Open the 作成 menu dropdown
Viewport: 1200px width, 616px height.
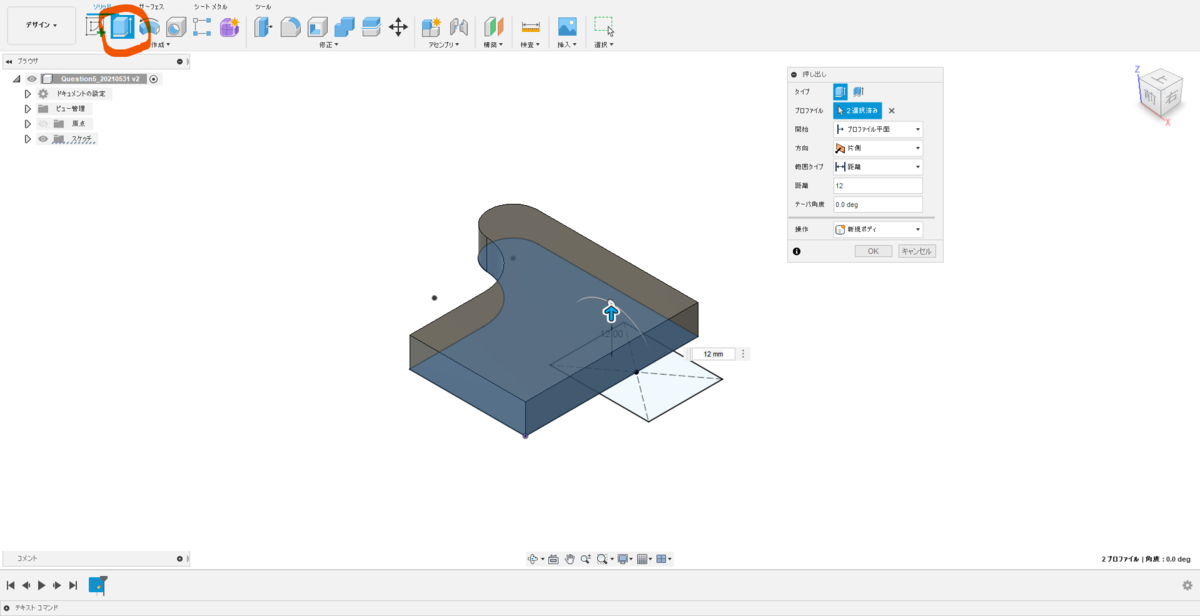pyautogui.click(x=159, y=44)
